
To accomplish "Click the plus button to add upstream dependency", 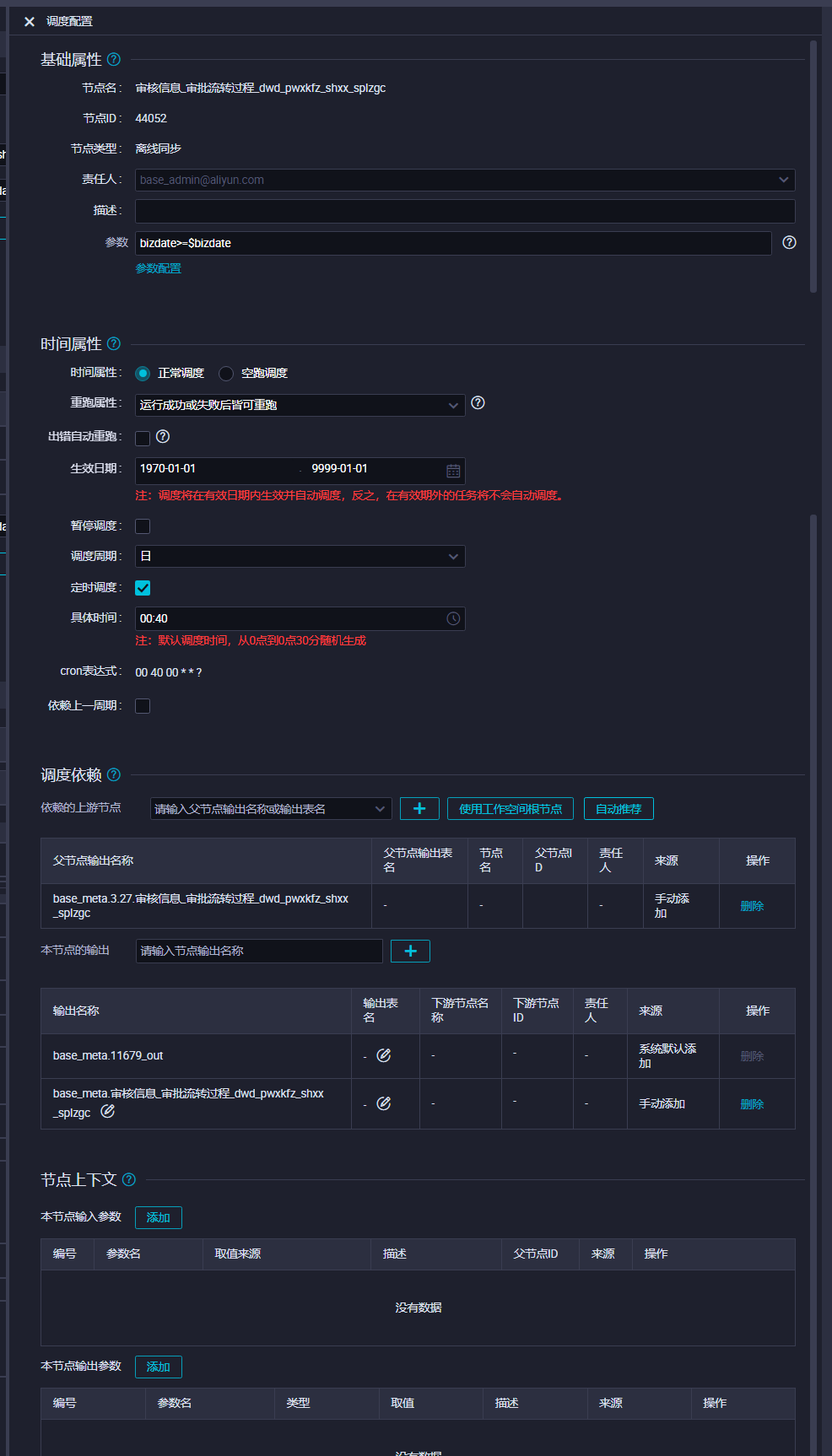I will (419, 809).
